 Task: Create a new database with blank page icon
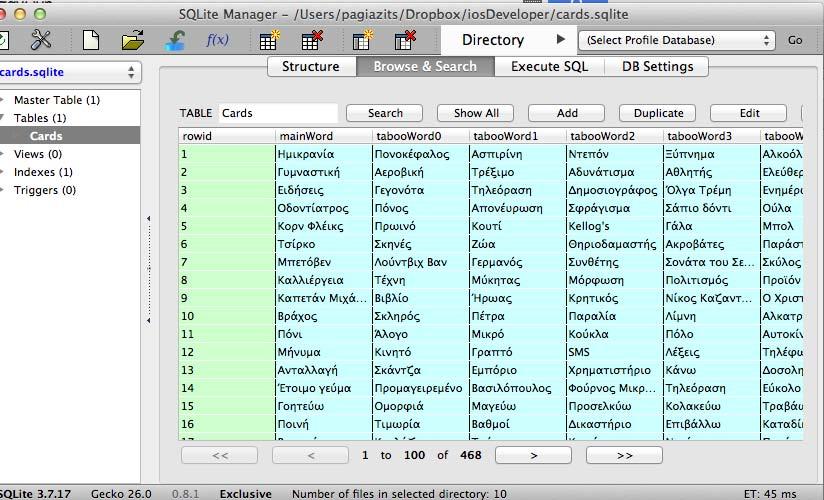(91, 40)
